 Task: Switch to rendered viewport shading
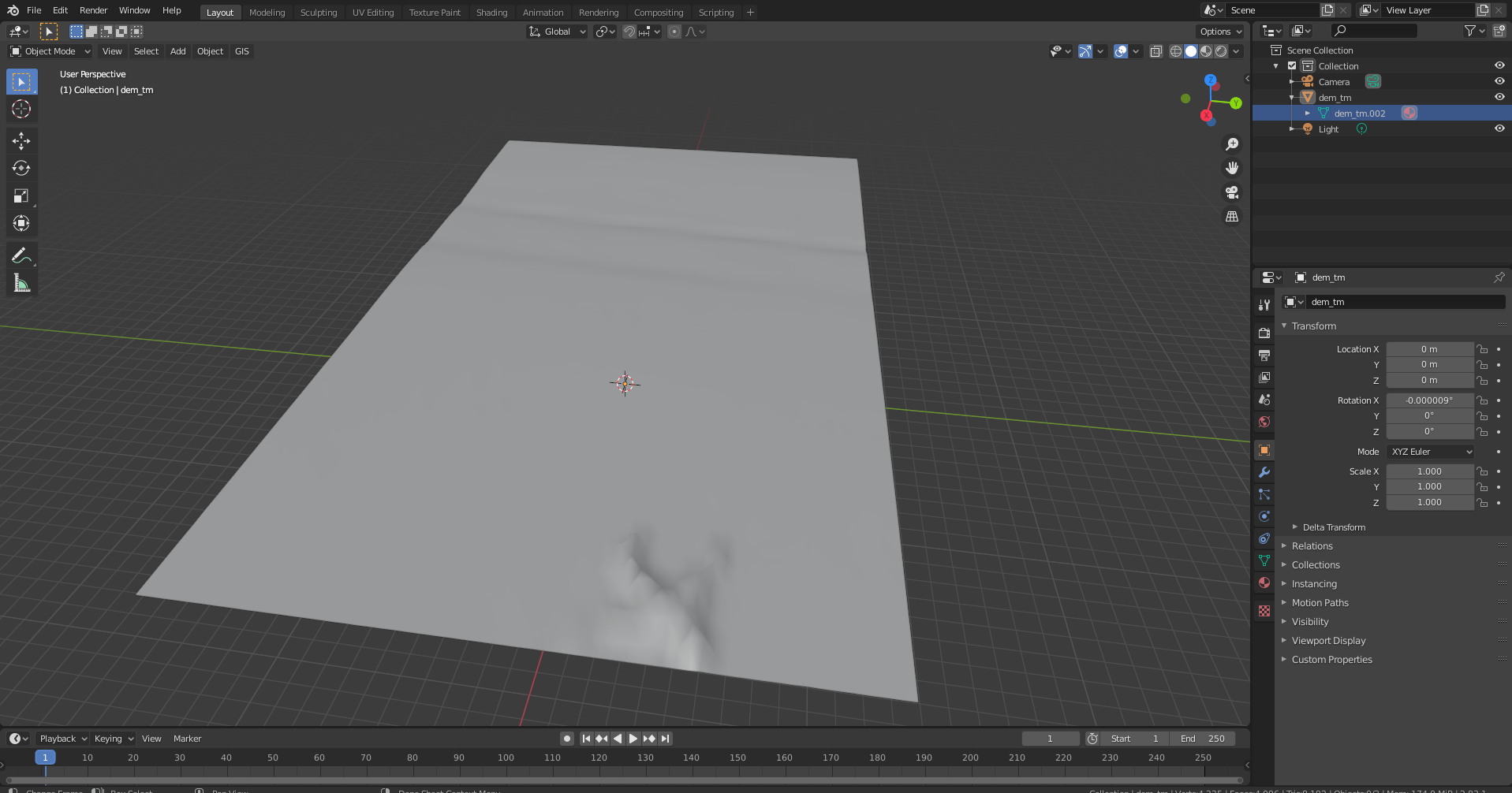(x=1221, y=51)
